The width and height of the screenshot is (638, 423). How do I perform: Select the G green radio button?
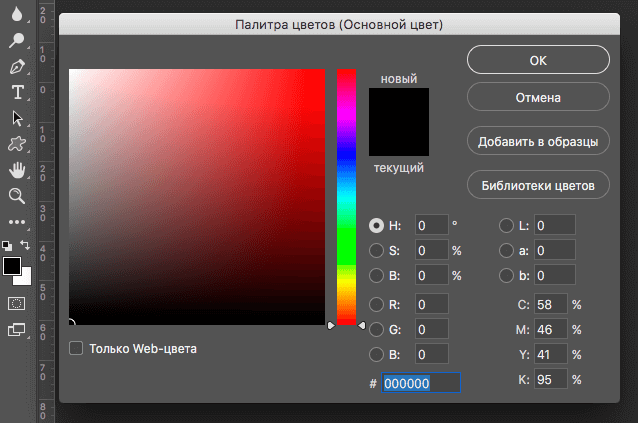(x=376, y=329)
